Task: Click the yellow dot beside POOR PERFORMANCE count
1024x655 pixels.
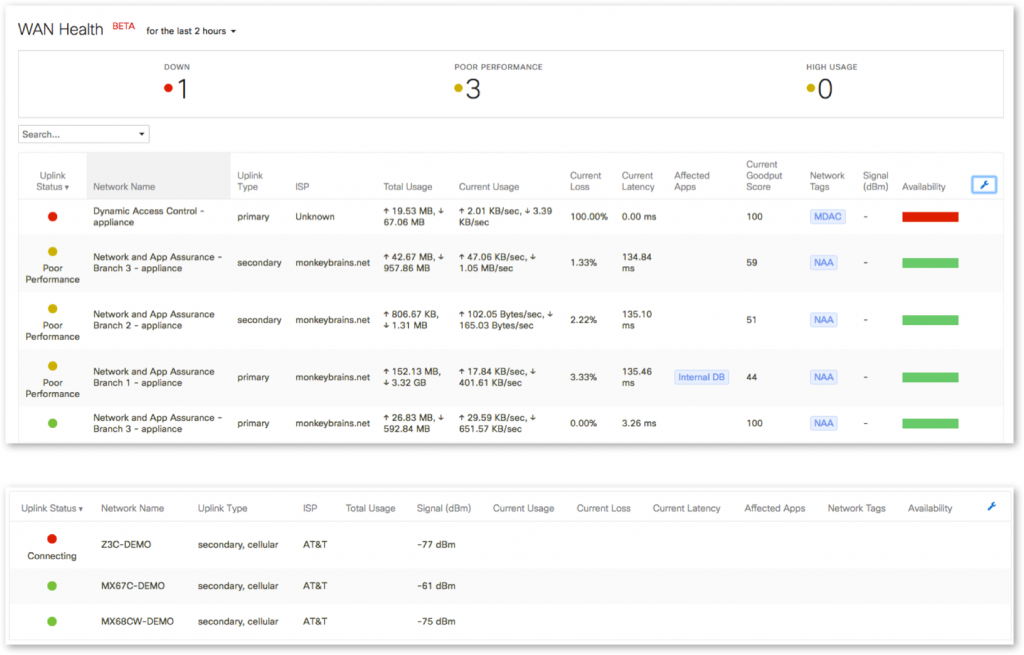Action: (458, 88)
